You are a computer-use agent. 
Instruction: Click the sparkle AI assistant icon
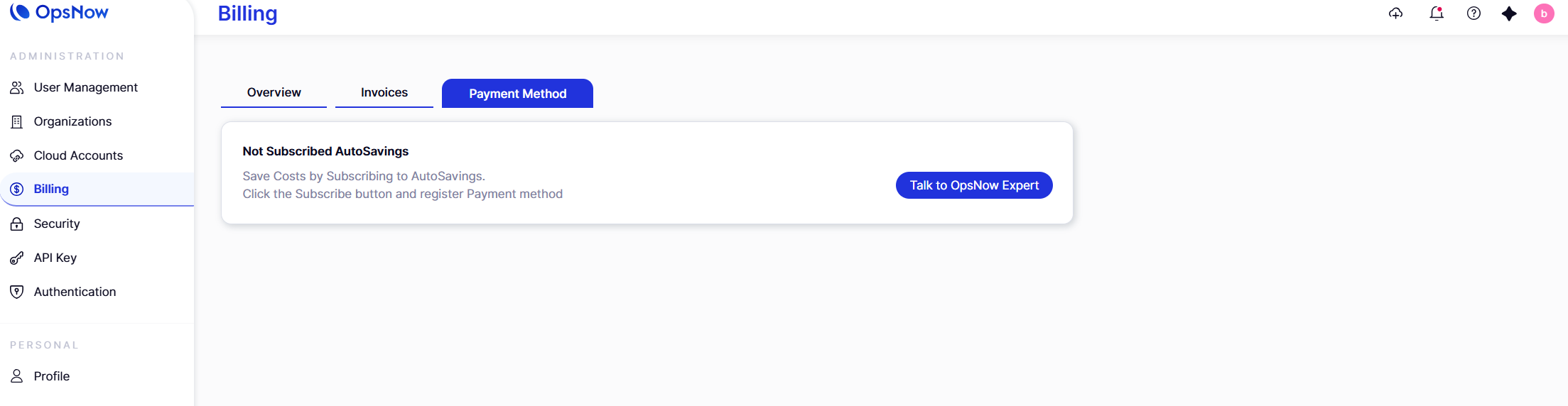point(1509,13)
